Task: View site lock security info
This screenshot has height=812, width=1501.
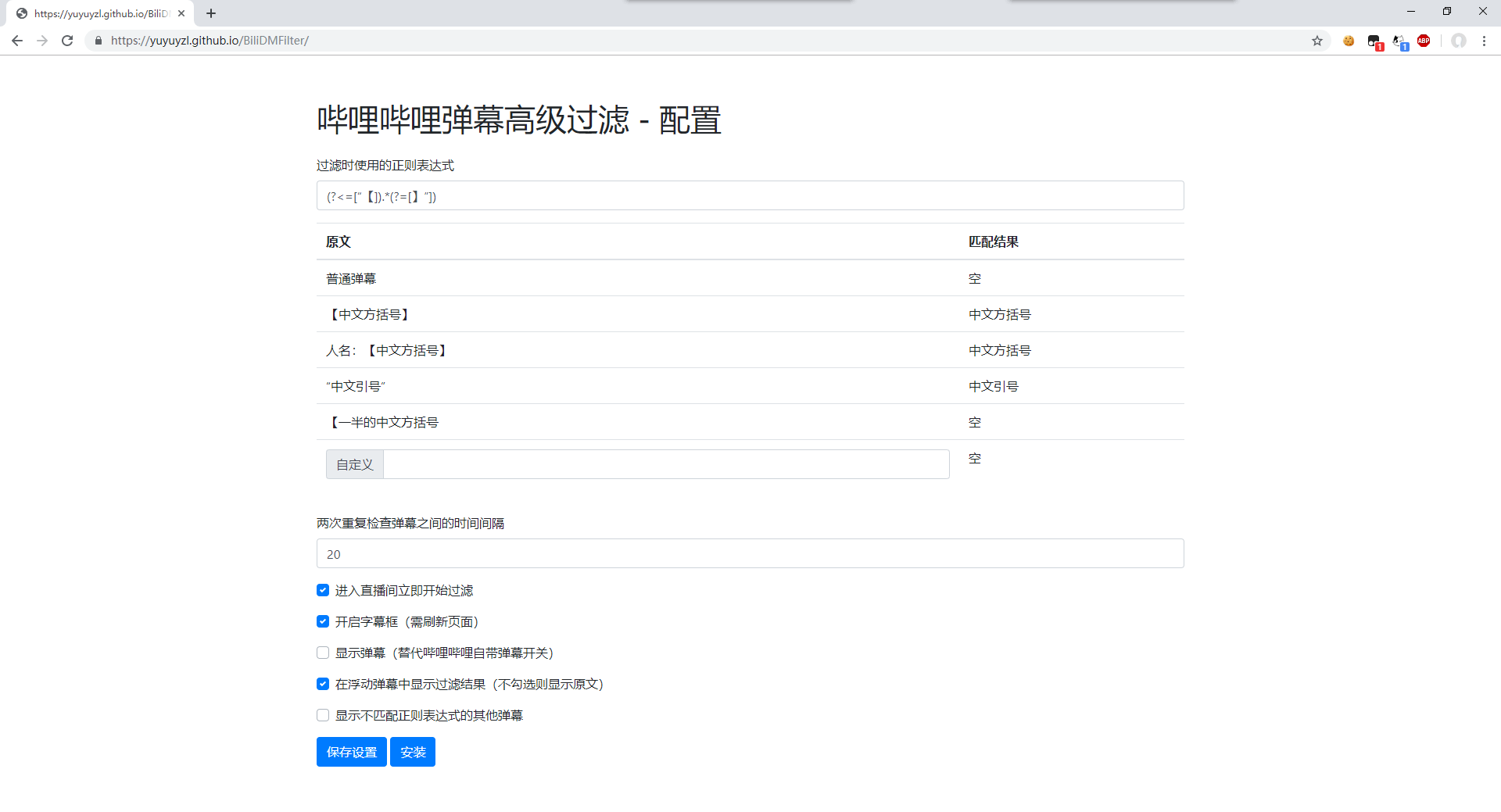Action: pos(99,41)
